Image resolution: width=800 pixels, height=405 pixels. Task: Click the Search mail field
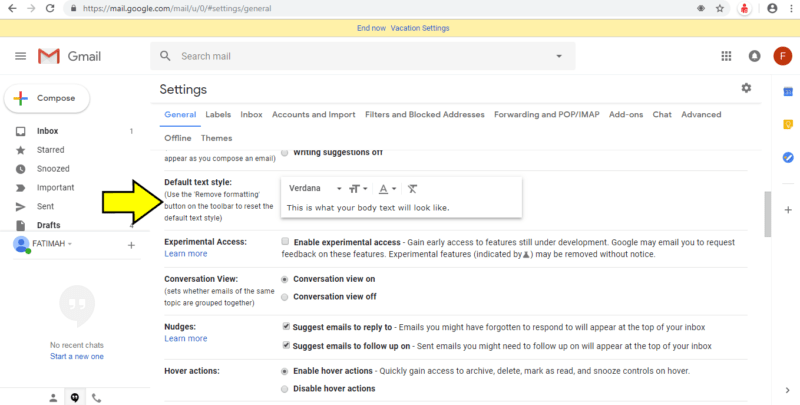[x=362, y=56]
